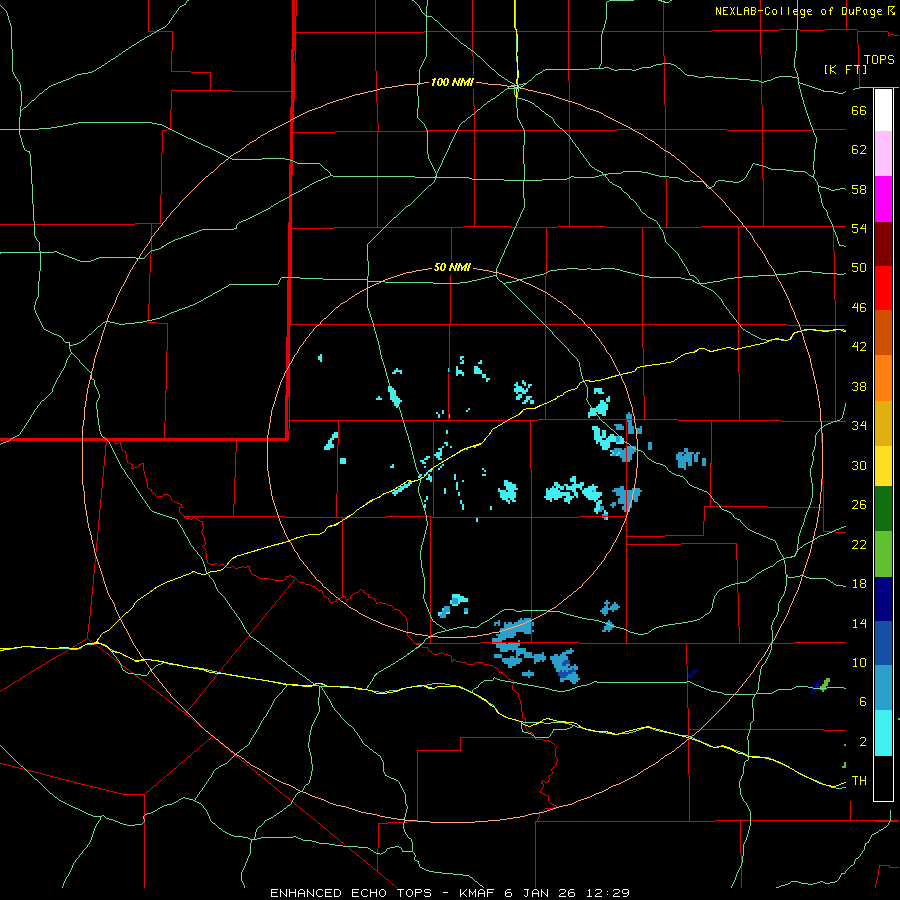Image resolution: width=900 pixels, height=900 pixels.
Task: Click the 34 legend scale value
Action: click(859, 425)
